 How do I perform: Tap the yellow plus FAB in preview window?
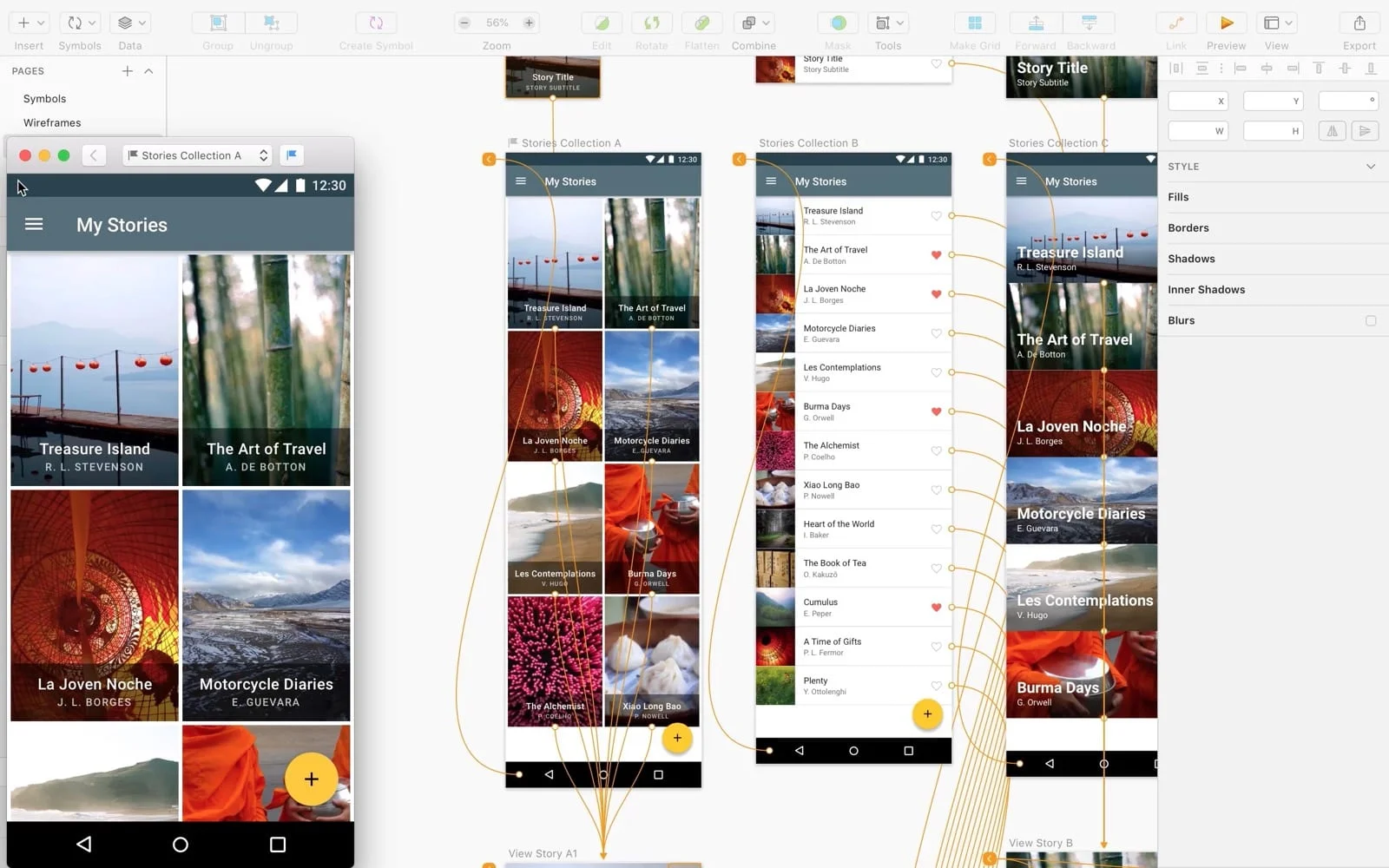(311, 779)
